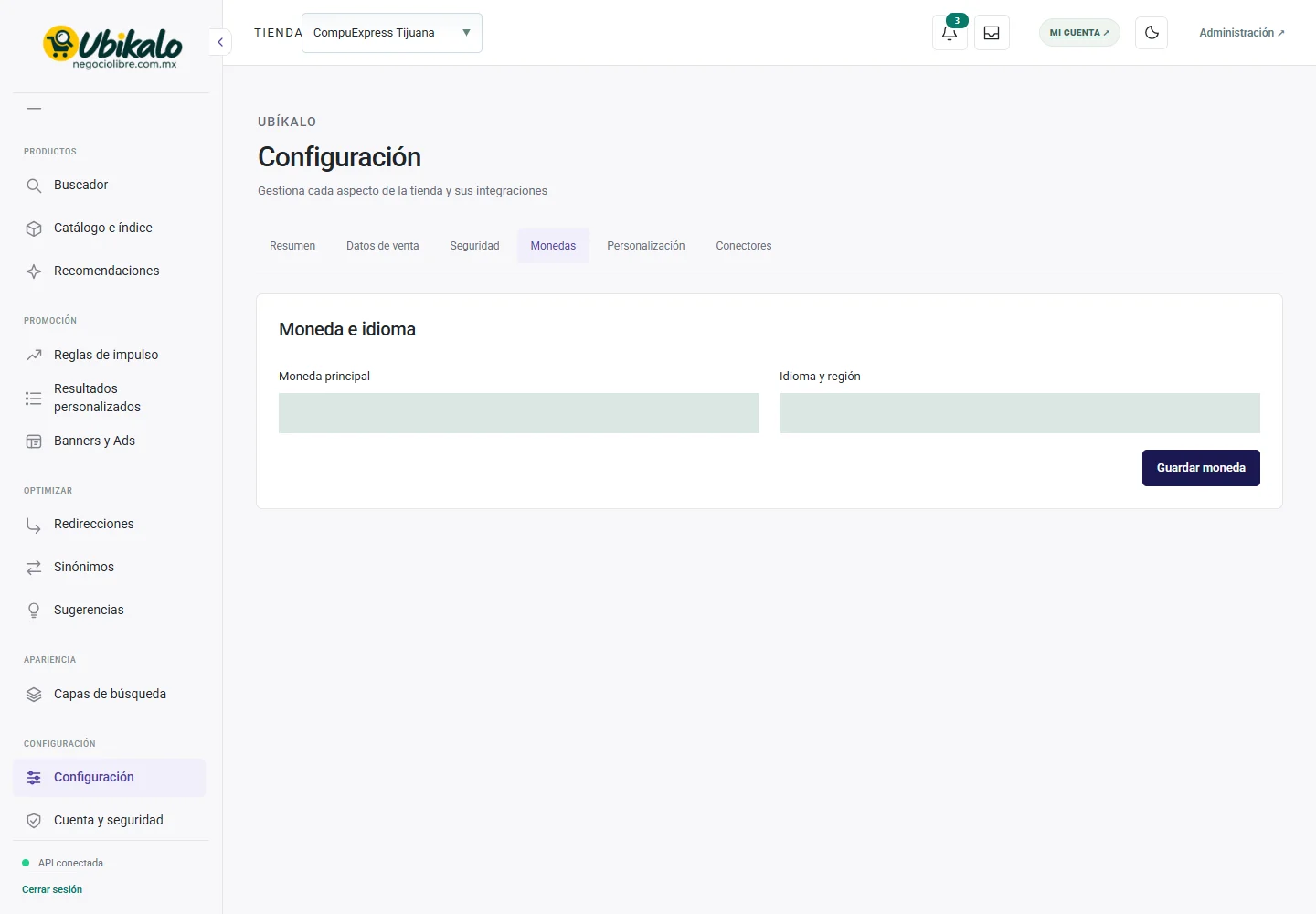Open Cuenta y seguridad in the sidebar
1316x914 pixels.
(x=109, y=821)
